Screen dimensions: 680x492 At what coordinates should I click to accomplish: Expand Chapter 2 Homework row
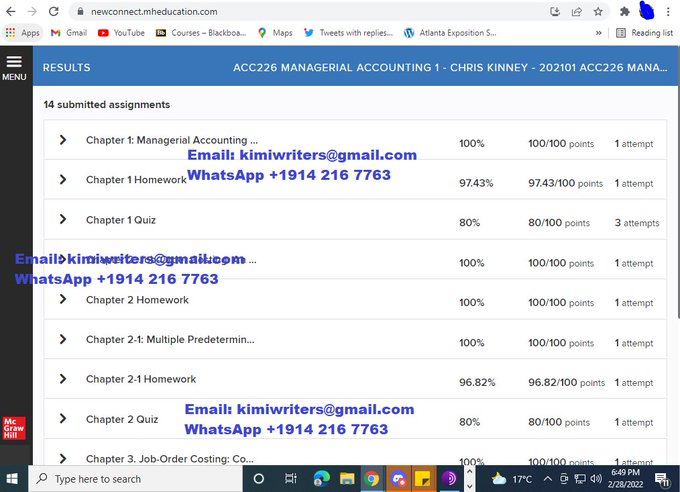point(63,299)
